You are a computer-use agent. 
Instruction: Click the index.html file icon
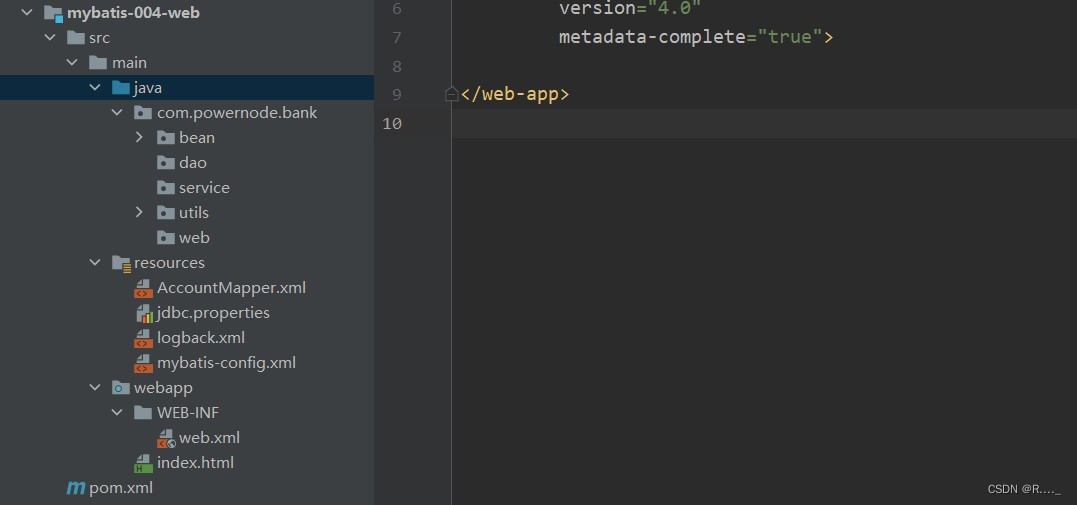143,463
